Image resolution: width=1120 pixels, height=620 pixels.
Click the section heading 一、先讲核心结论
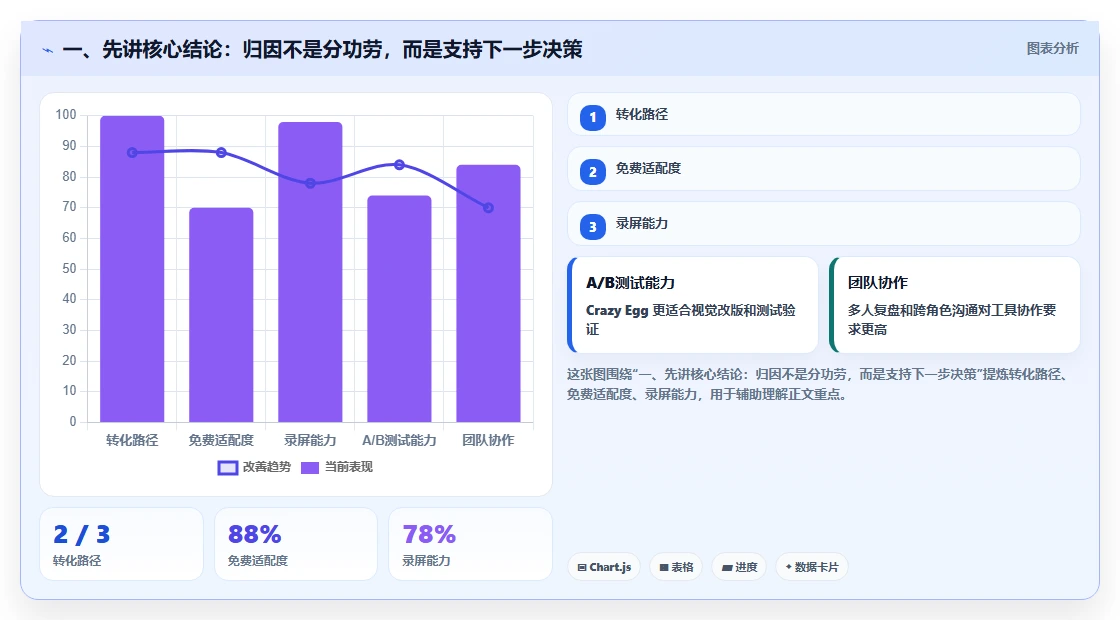click(323, 49)
